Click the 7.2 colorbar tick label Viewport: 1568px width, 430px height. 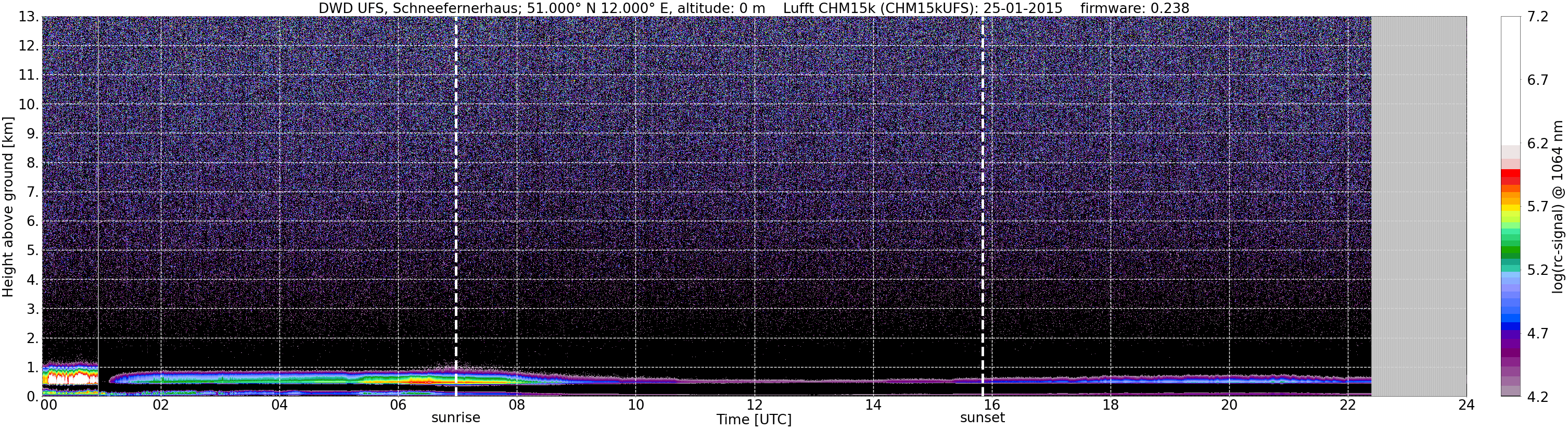1538,17
